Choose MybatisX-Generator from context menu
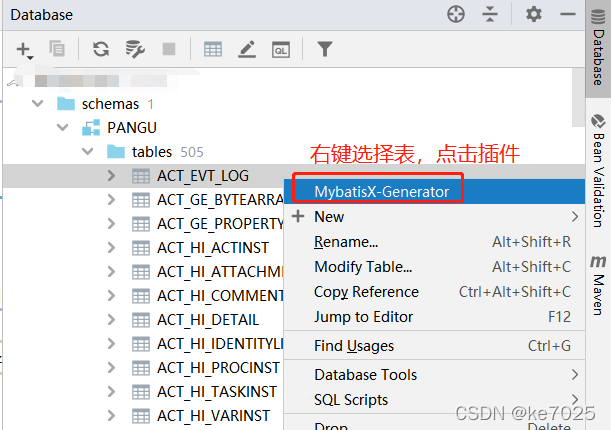Image resolution: width=611 pixels, height=430 pixels. pyautogui.click(x=434, y=191)
